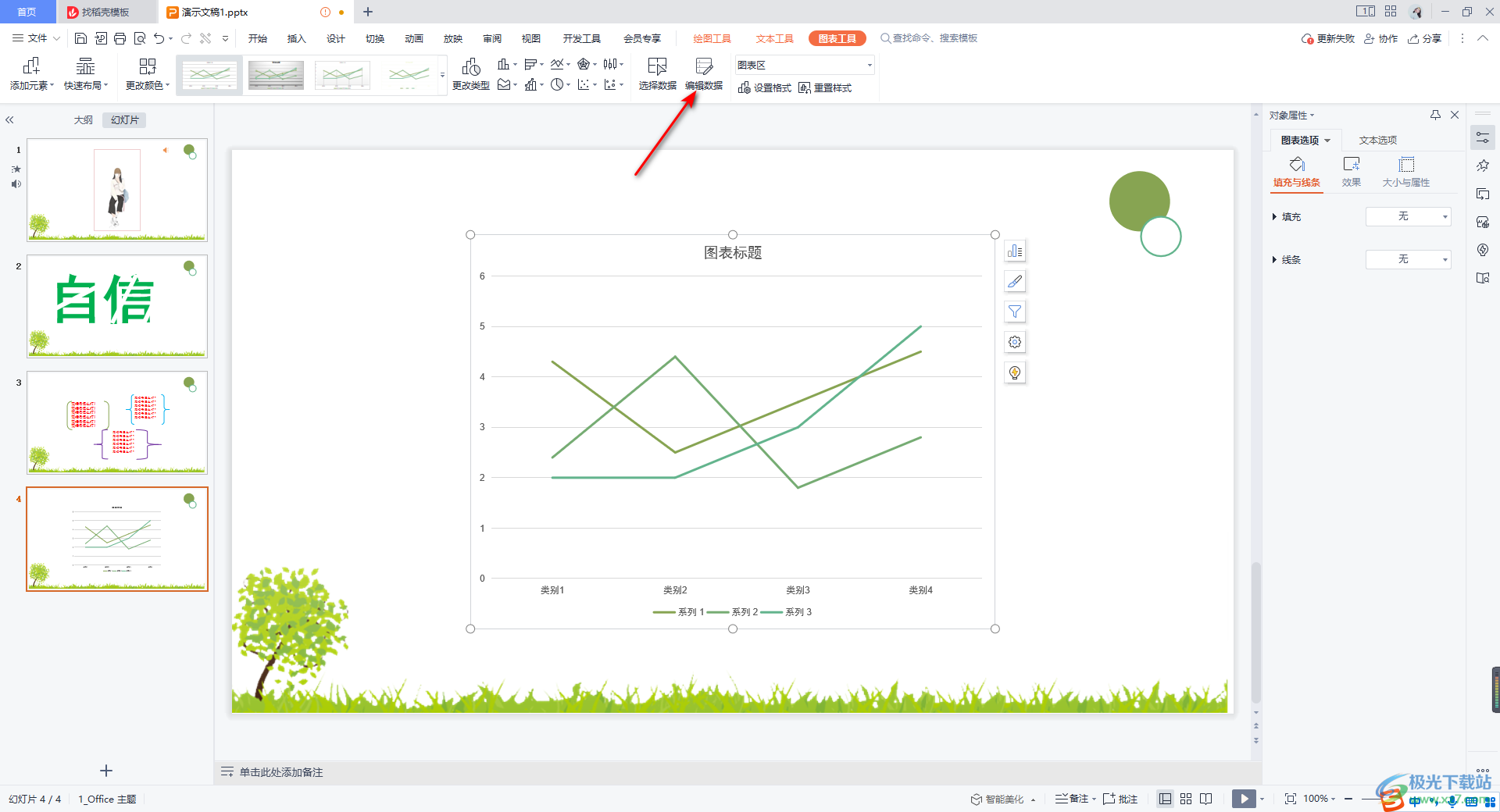Click the chart filter funnel button

(x=1015, y=312)
